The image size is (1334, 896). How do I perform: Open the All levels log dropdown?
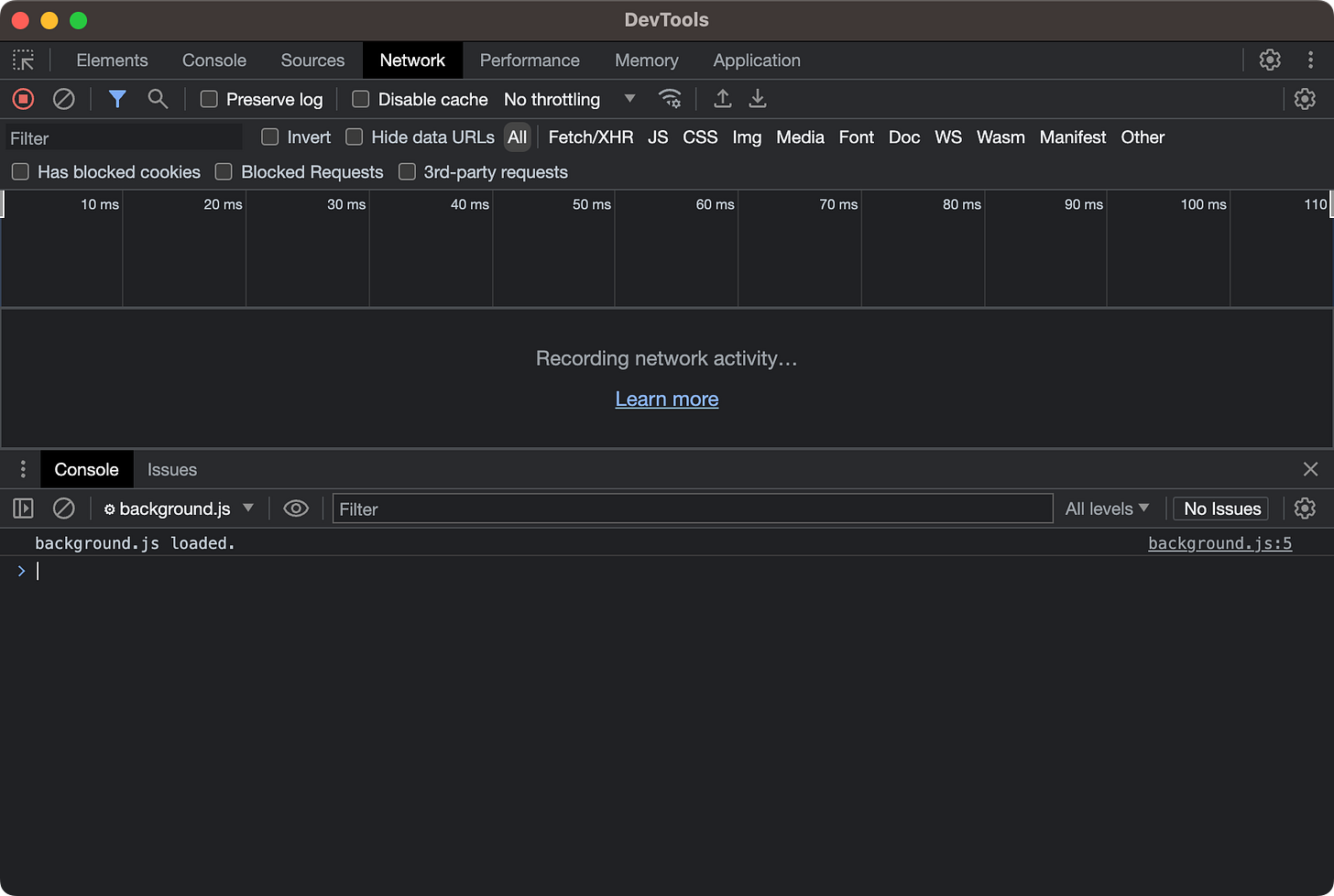(x=1107, y=508)
